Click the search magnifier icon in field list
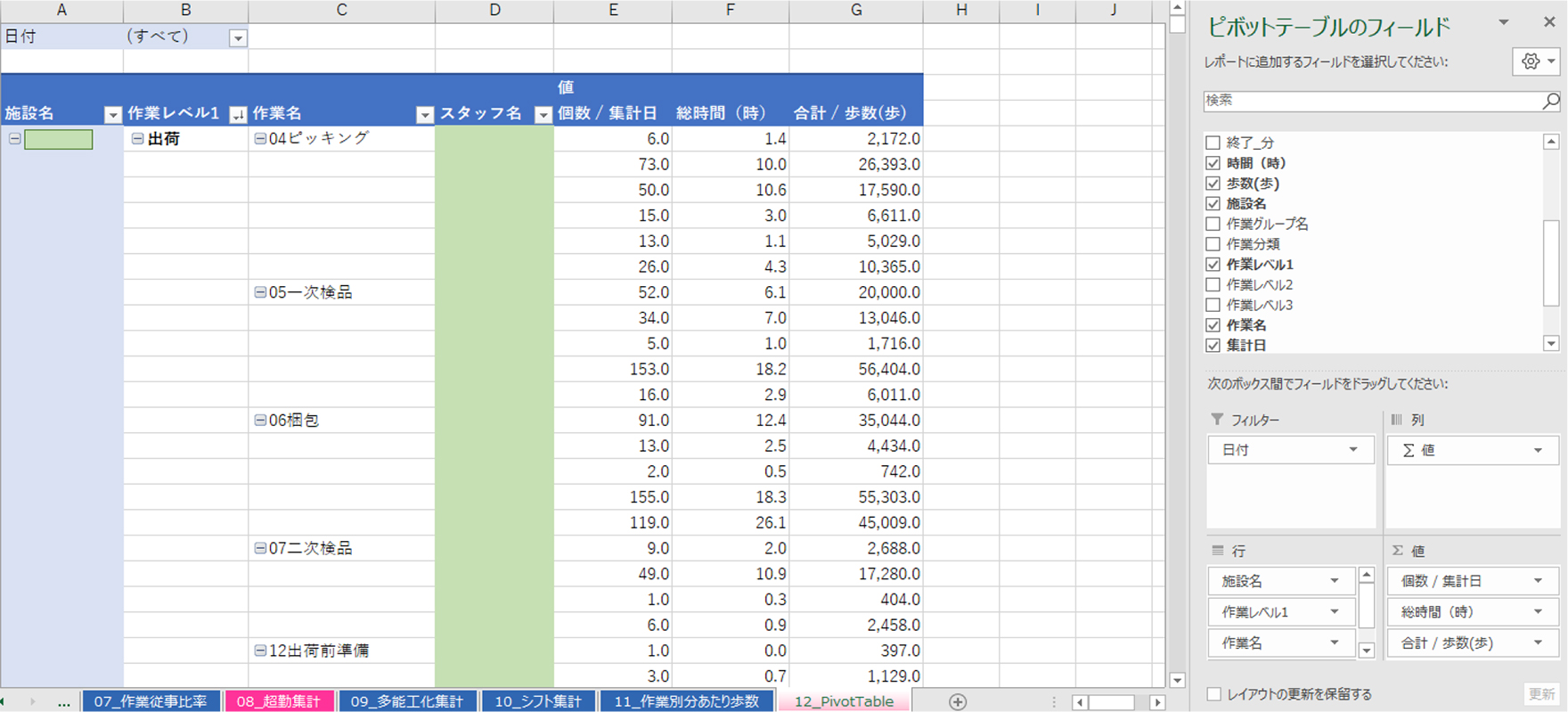This screenshot has height=712, width=1568. pos(1550,101)
